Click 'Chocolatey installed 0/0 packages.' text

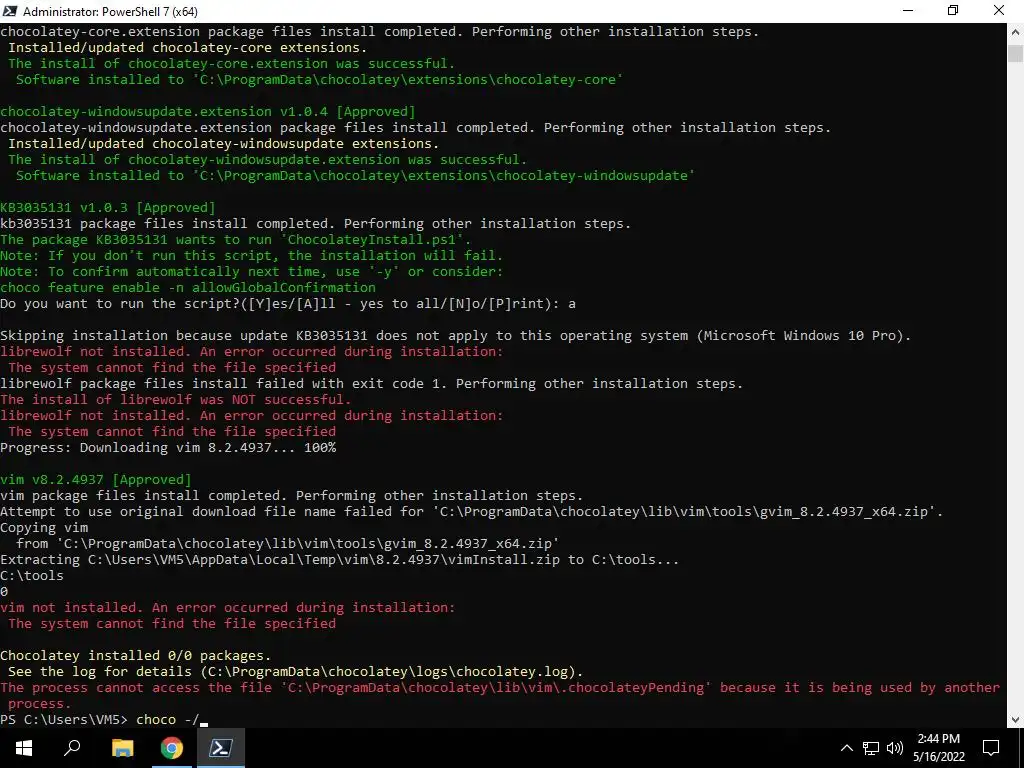[135, 656]
